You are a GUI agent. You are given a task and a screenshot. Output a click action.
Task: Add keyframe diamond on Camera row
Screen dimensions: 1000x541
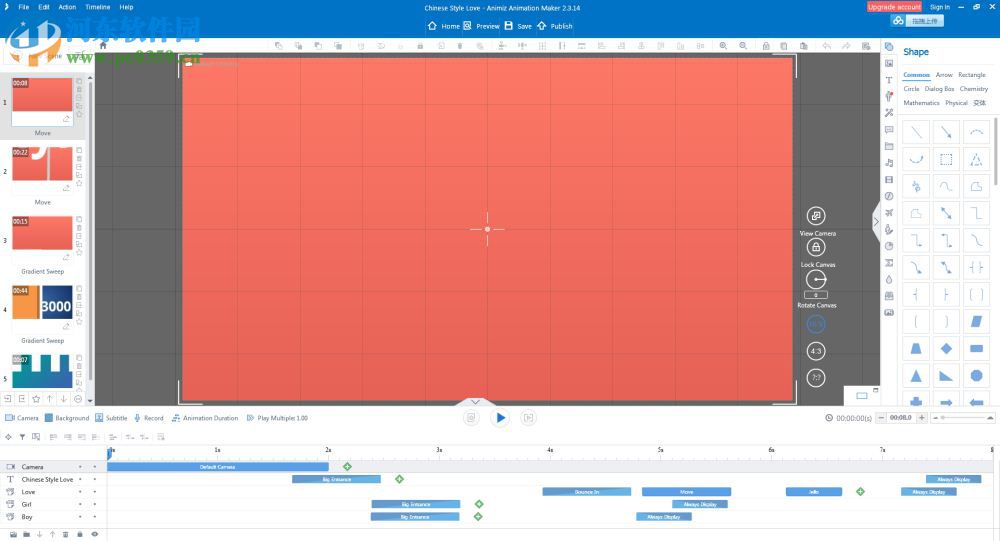pos(347,466)
